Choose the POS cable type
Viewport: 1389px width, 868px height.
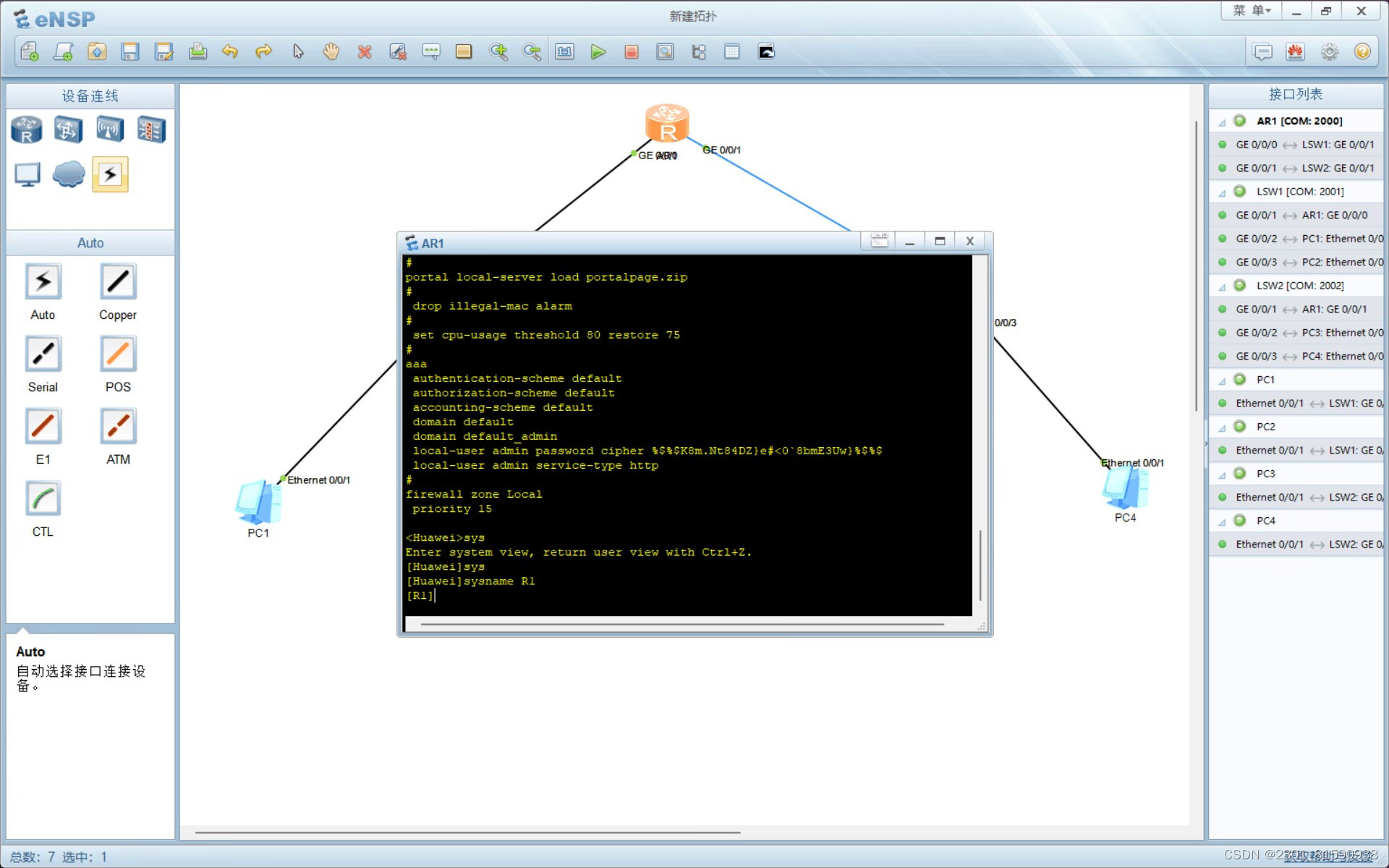tap(118, 354)
